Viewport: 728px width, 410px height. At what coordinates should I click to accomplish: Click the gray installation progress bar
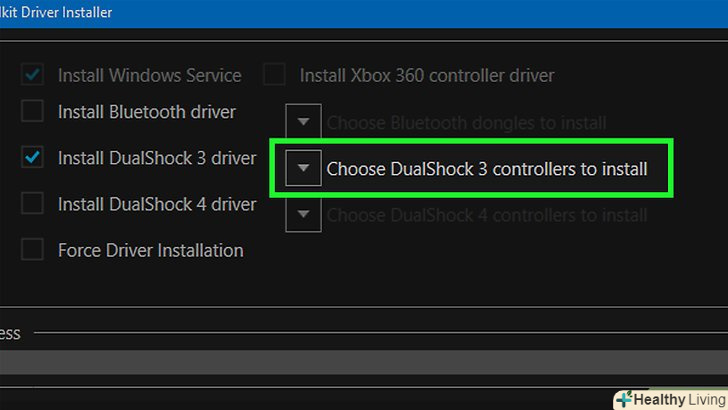[364, 361]
